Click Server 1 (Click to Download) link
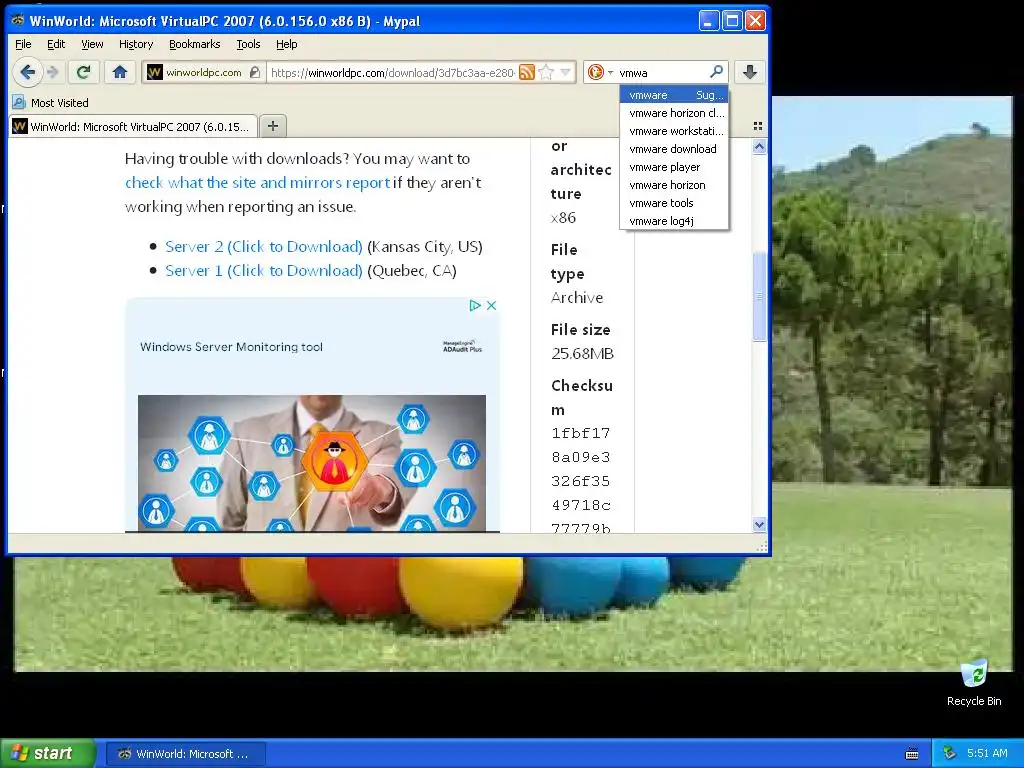 pyautogui.click(x=264, y=270)
